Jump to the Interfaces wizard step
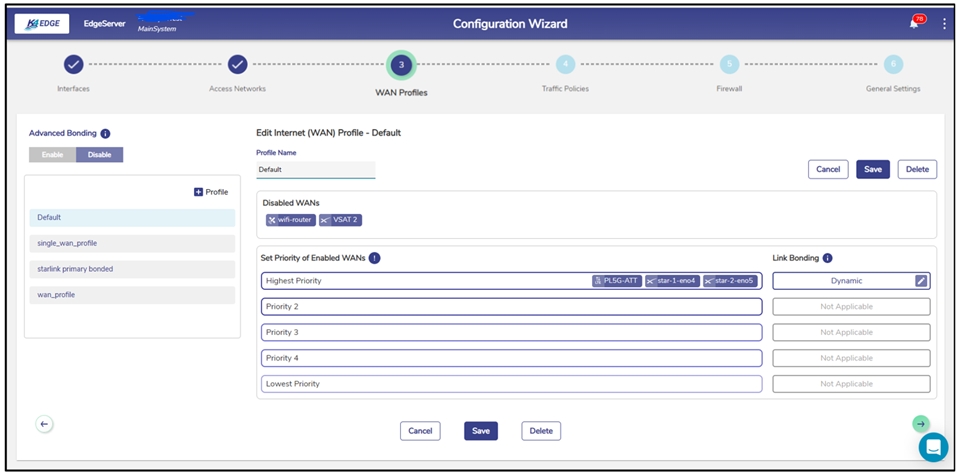958x473 pixels. pyautogui.click(x=73, y=65)
